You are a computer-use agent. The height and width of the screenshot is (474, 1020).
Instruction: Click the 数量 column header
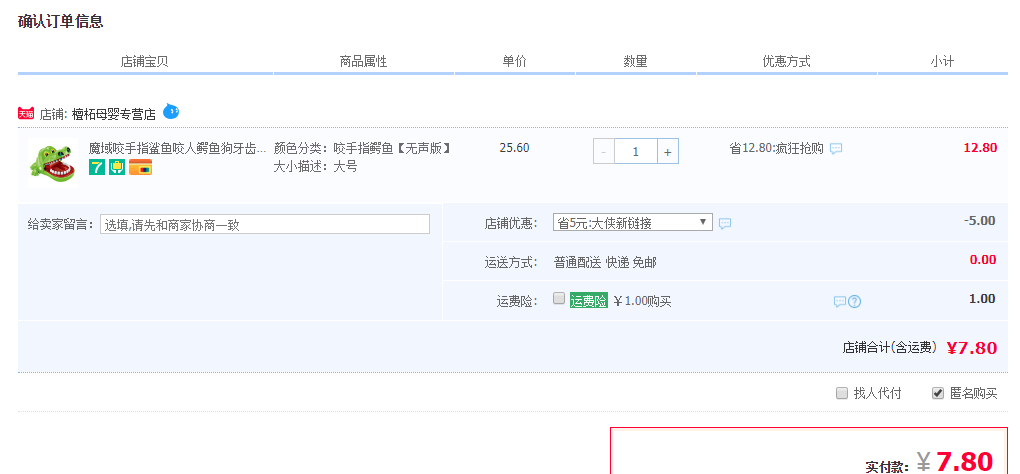point(636,62)
